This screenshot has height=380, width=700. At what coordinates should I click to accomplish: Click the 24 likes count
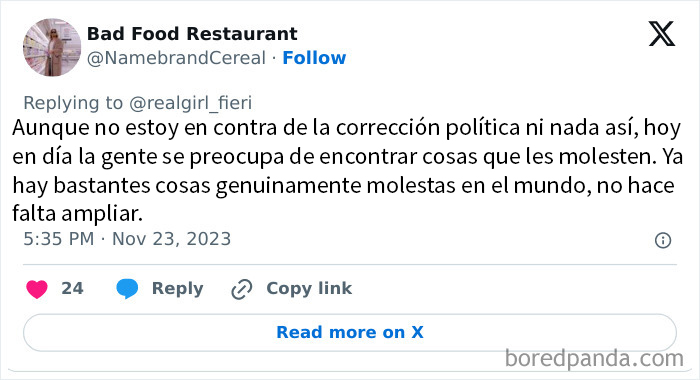(72, 288)
